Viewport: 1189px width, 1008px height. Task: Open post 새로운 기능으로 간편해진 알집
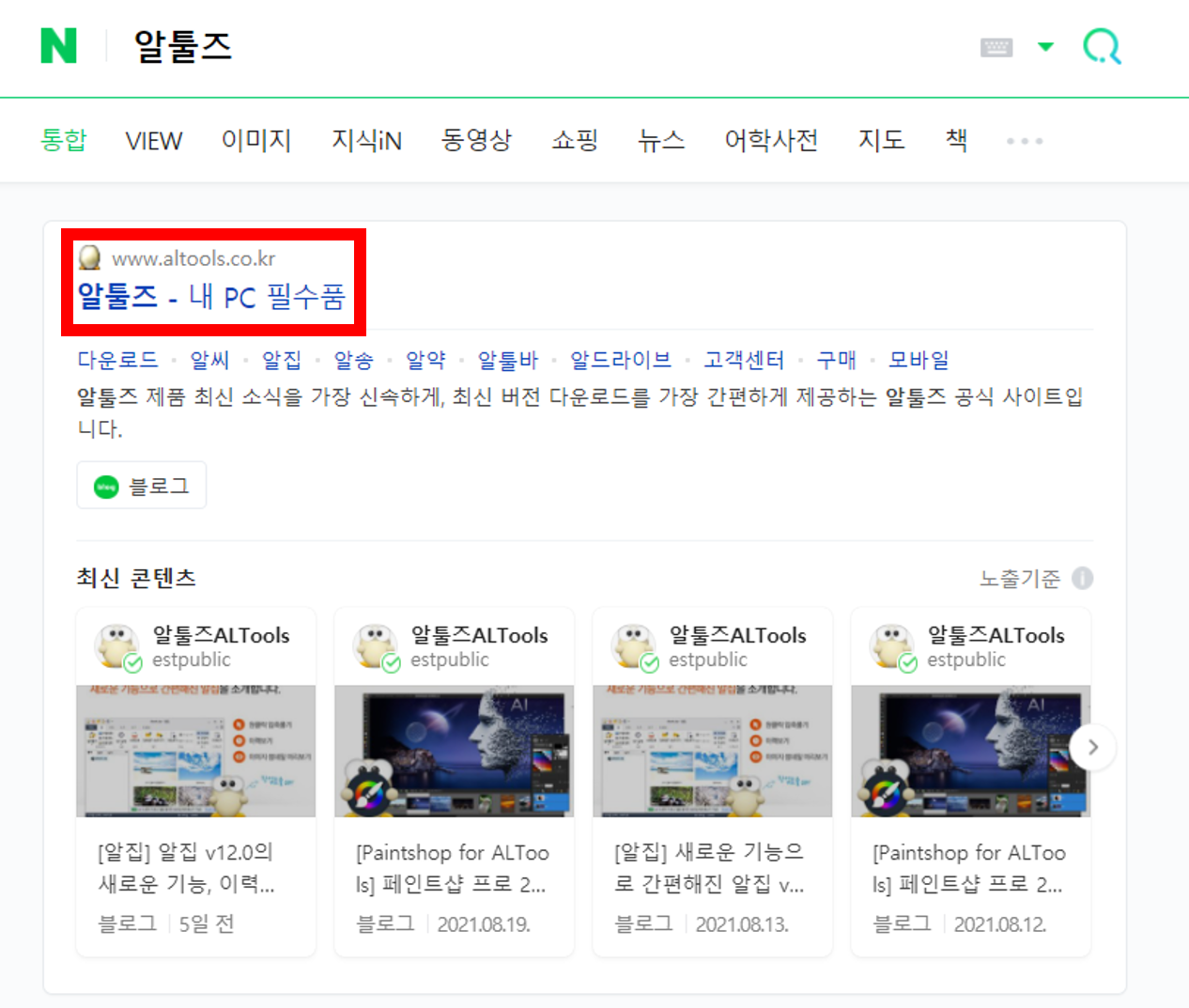click(x=710, y=868)
